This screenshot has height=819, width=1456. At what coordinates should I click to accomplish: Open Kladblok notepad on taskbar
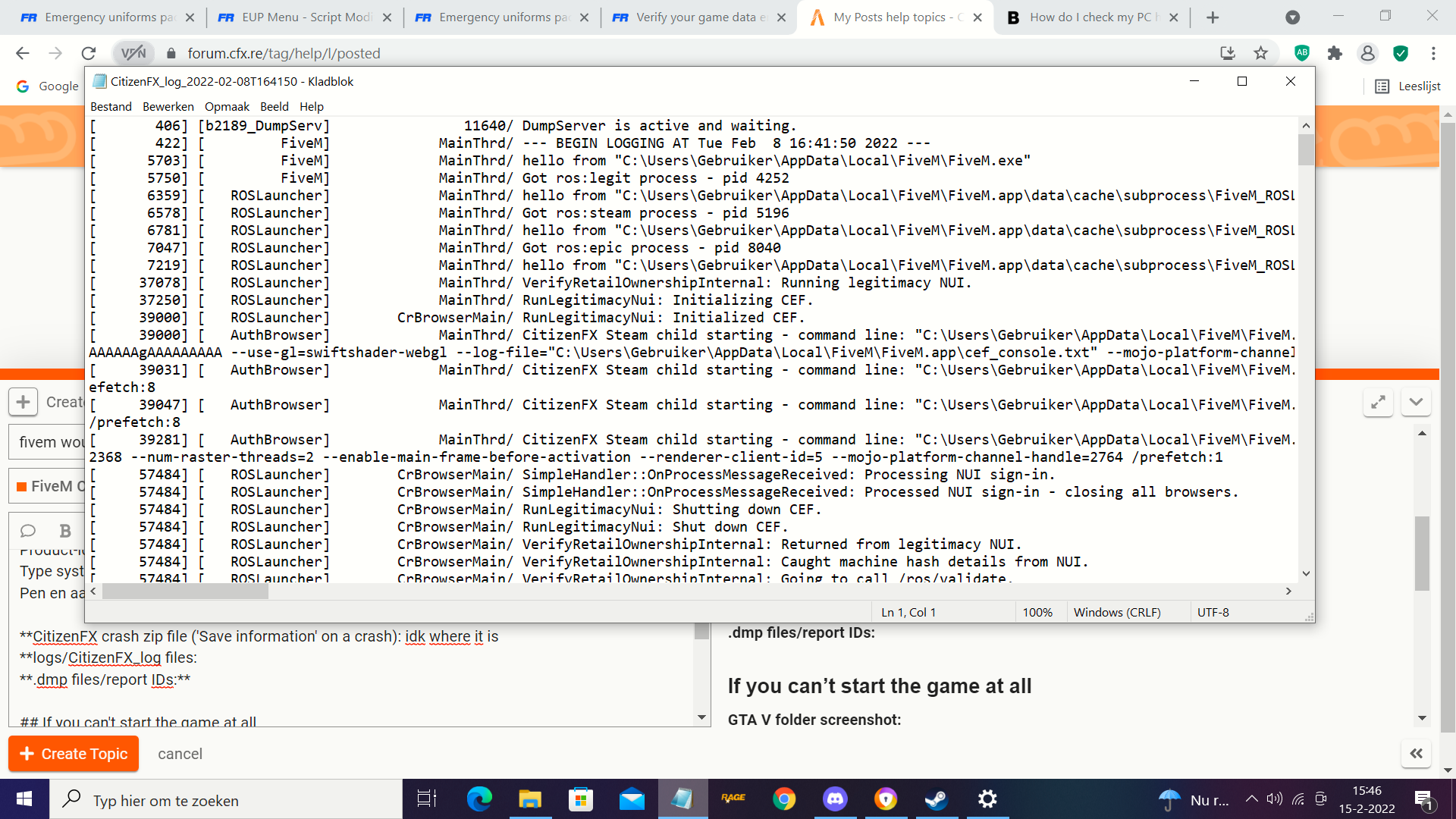tap(682, 799)
